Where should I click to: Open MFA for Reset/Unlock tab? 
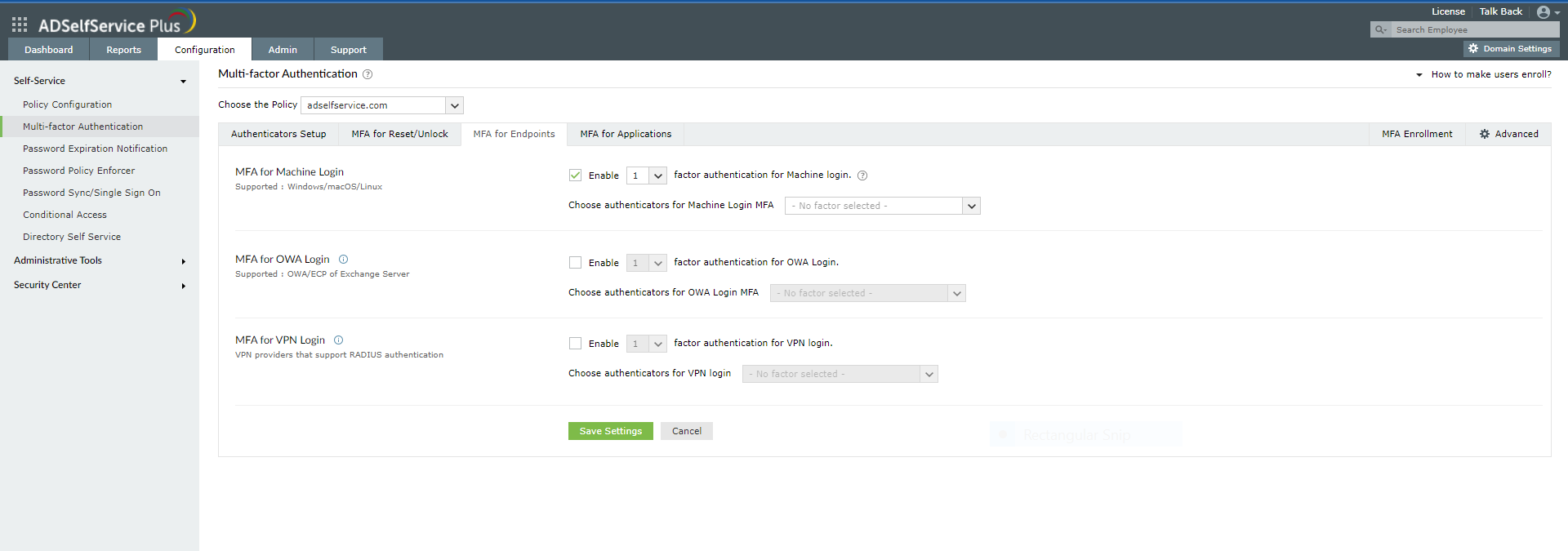click(x=400, y=134)
